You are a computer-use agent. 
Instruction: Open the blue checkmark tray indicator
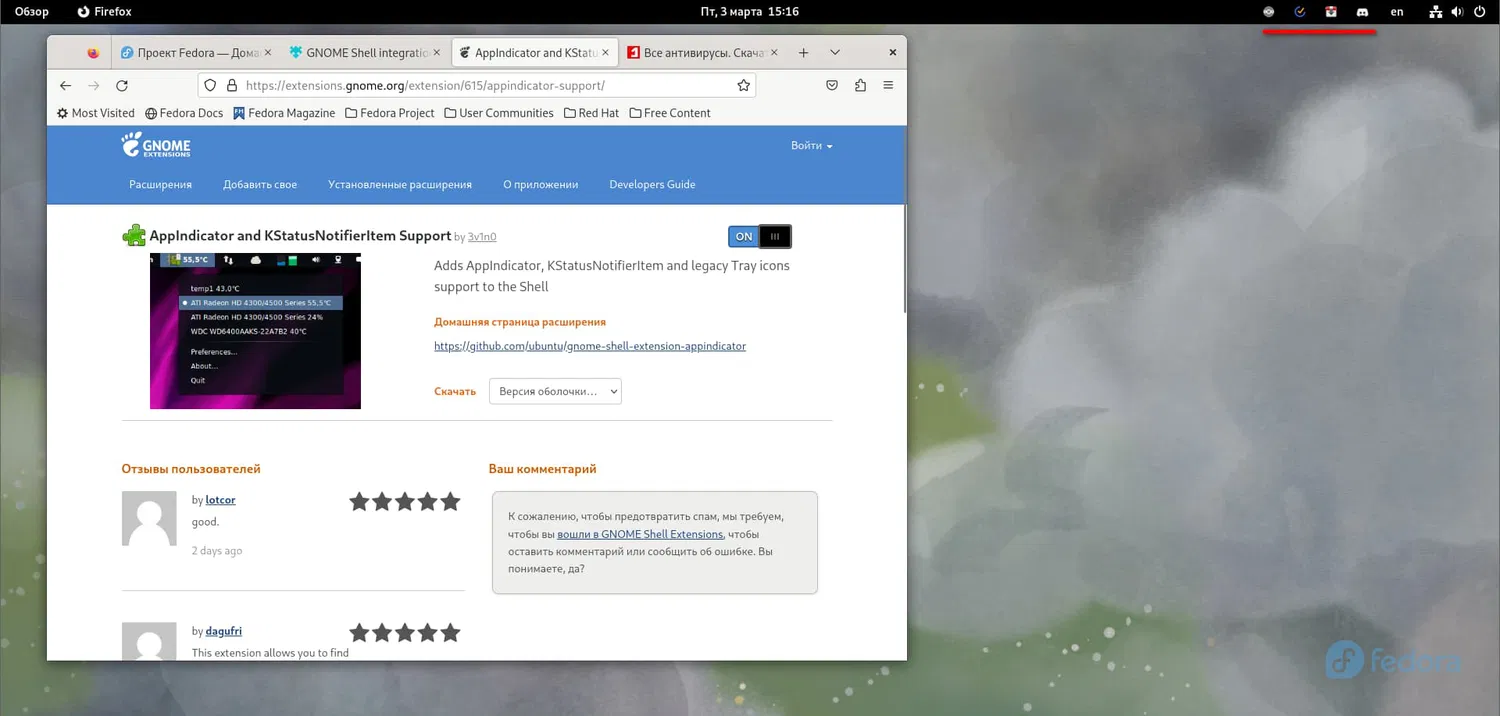point(1300,12)
